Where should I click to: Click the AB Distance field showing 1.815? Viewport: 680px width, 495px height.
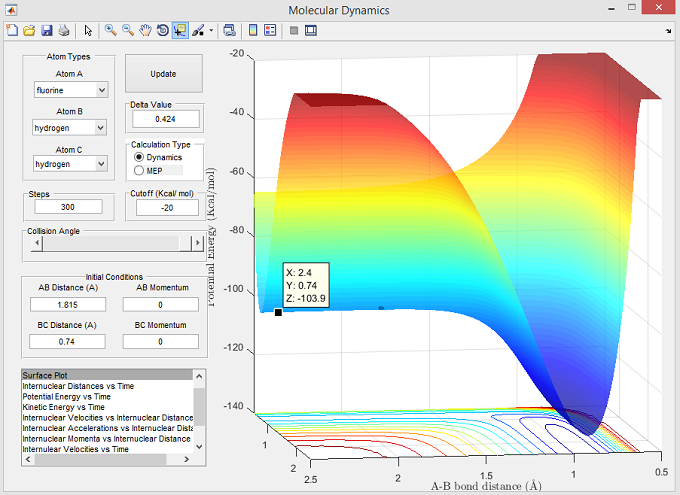pyautogui.click(x=68, y=305)
